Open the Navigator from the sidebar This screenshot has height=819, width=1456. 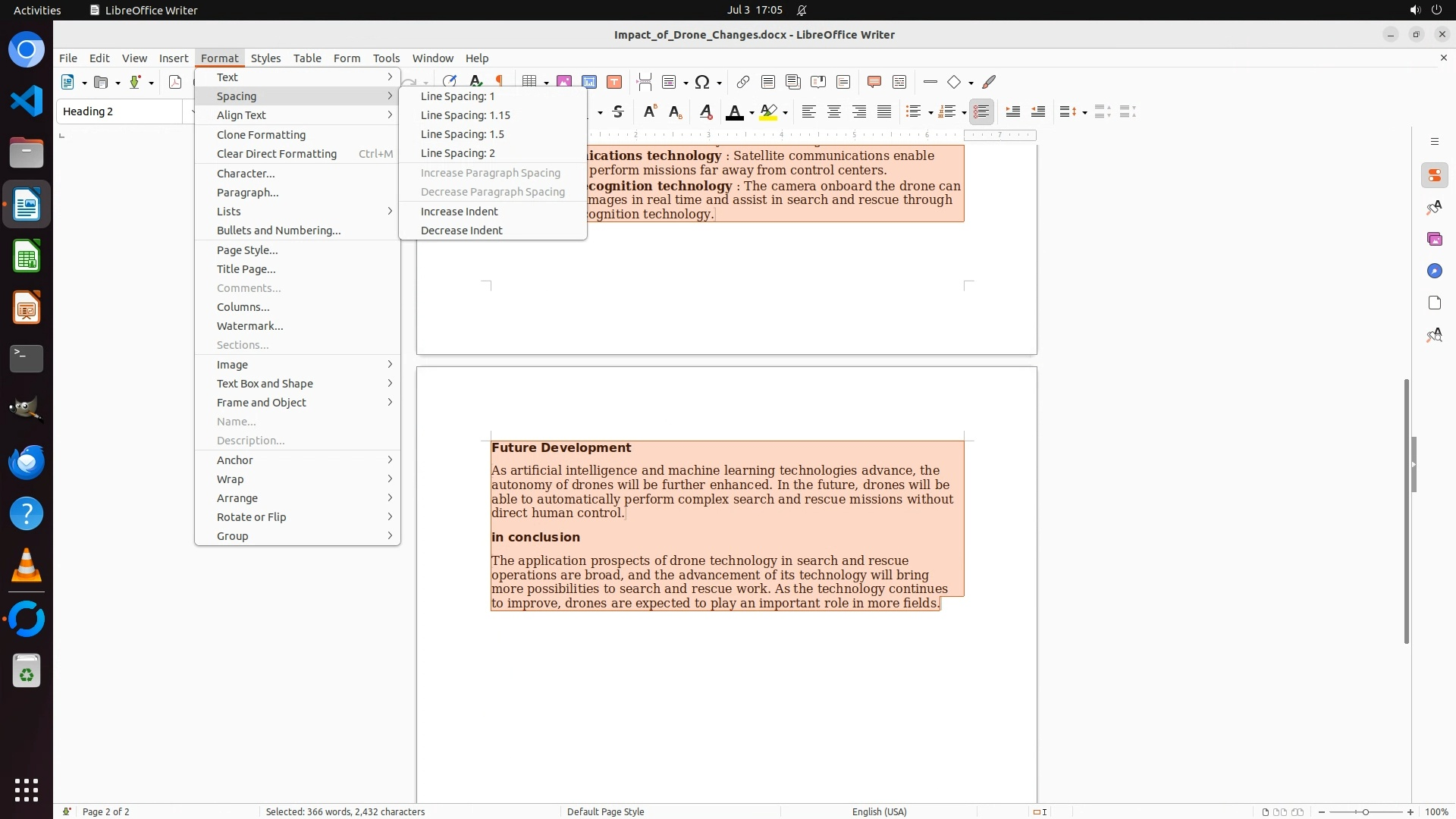pyautogui.click(x=1434, y=271)
